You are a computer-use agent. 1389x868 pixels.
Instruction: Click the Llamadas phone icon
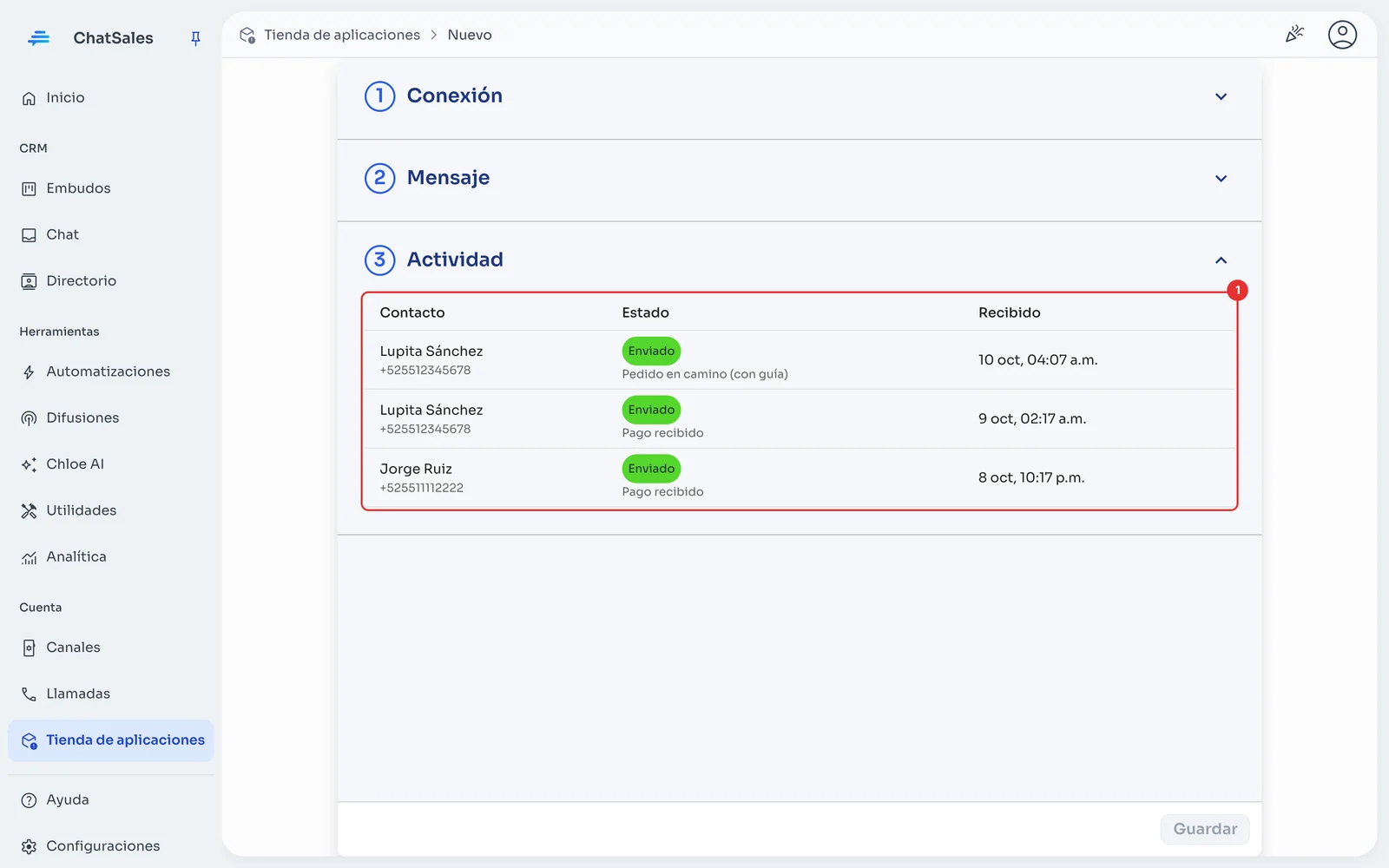pos(29,694)
